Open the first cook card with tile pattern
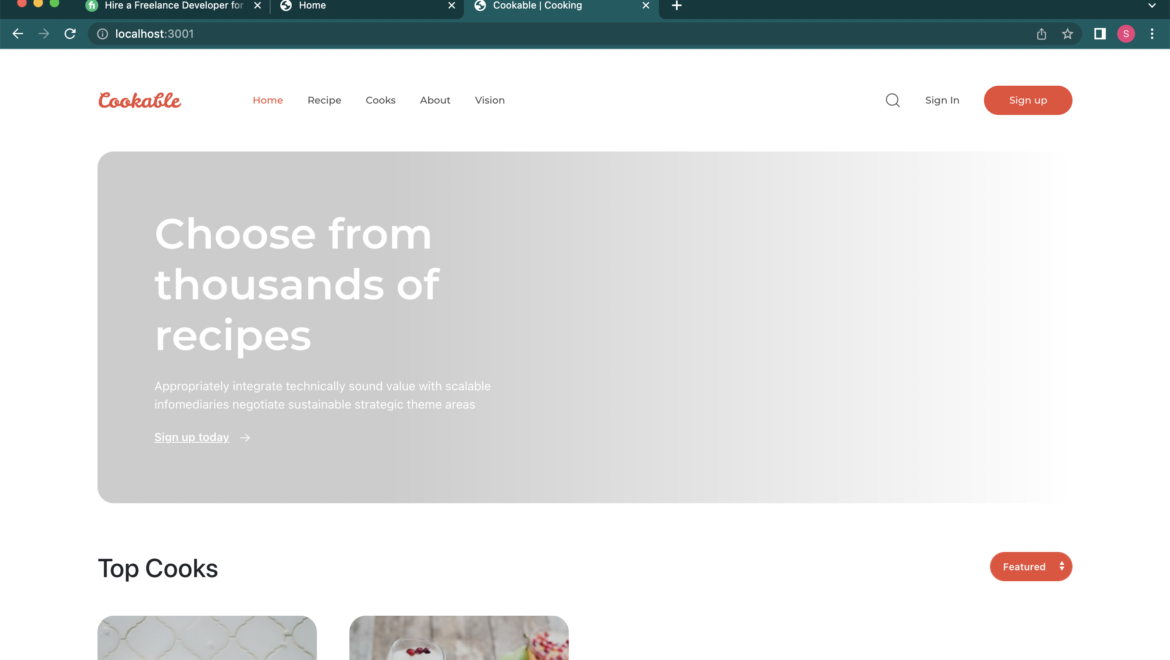 coord(207,638)
